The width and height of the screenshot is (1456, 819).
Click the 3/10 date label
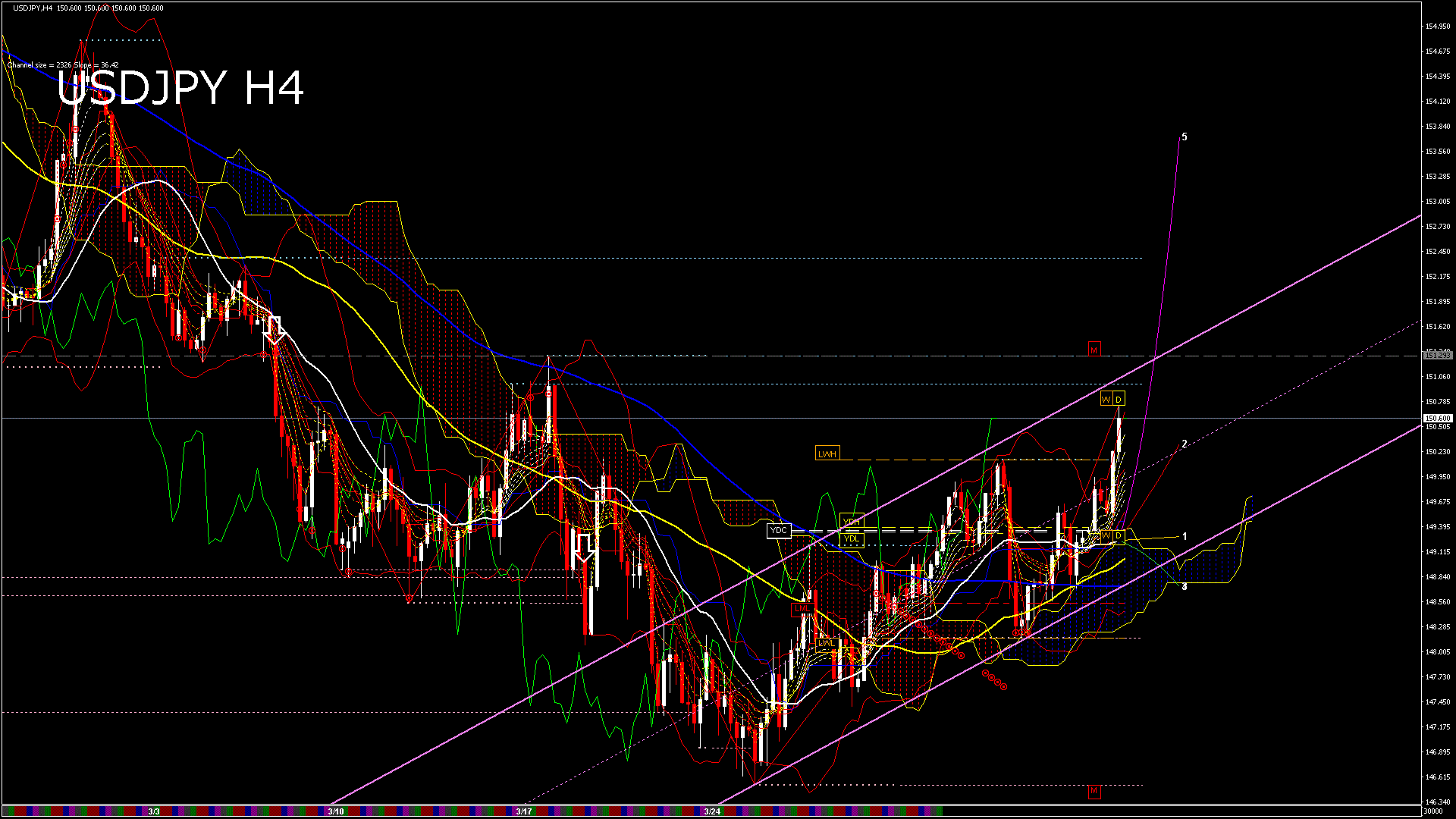click(x=336, y=811)
